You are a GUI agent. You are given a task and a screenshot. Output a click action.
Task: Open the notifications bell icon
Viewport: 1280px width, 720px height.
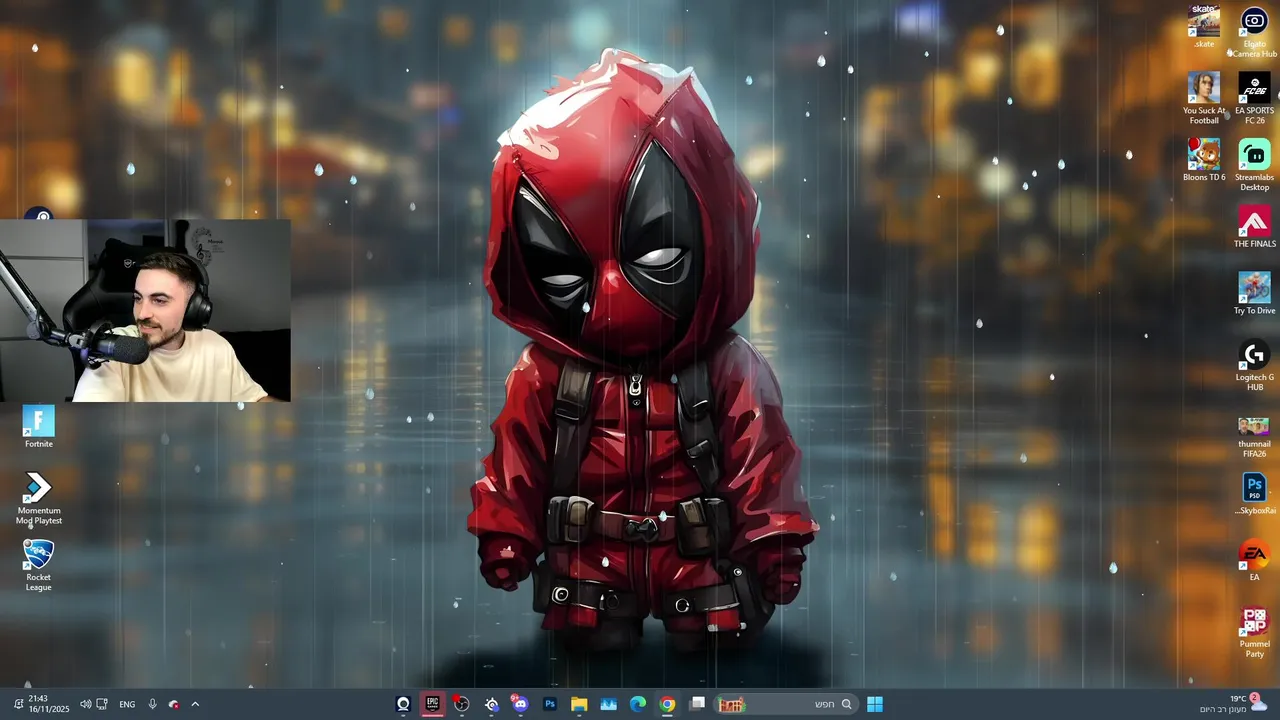(17, 704)
